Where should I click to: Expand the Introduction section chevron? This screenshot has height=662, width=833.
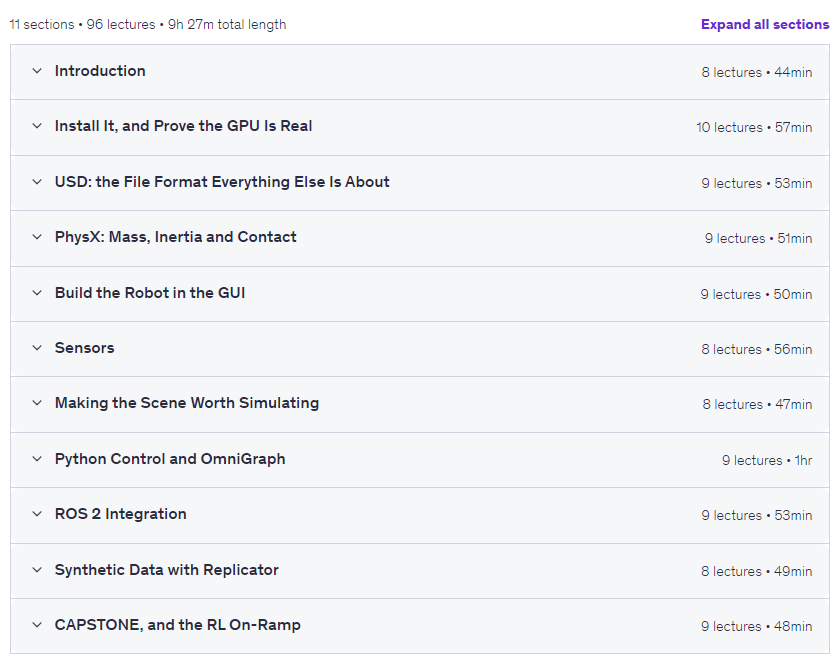pos(37,71)
